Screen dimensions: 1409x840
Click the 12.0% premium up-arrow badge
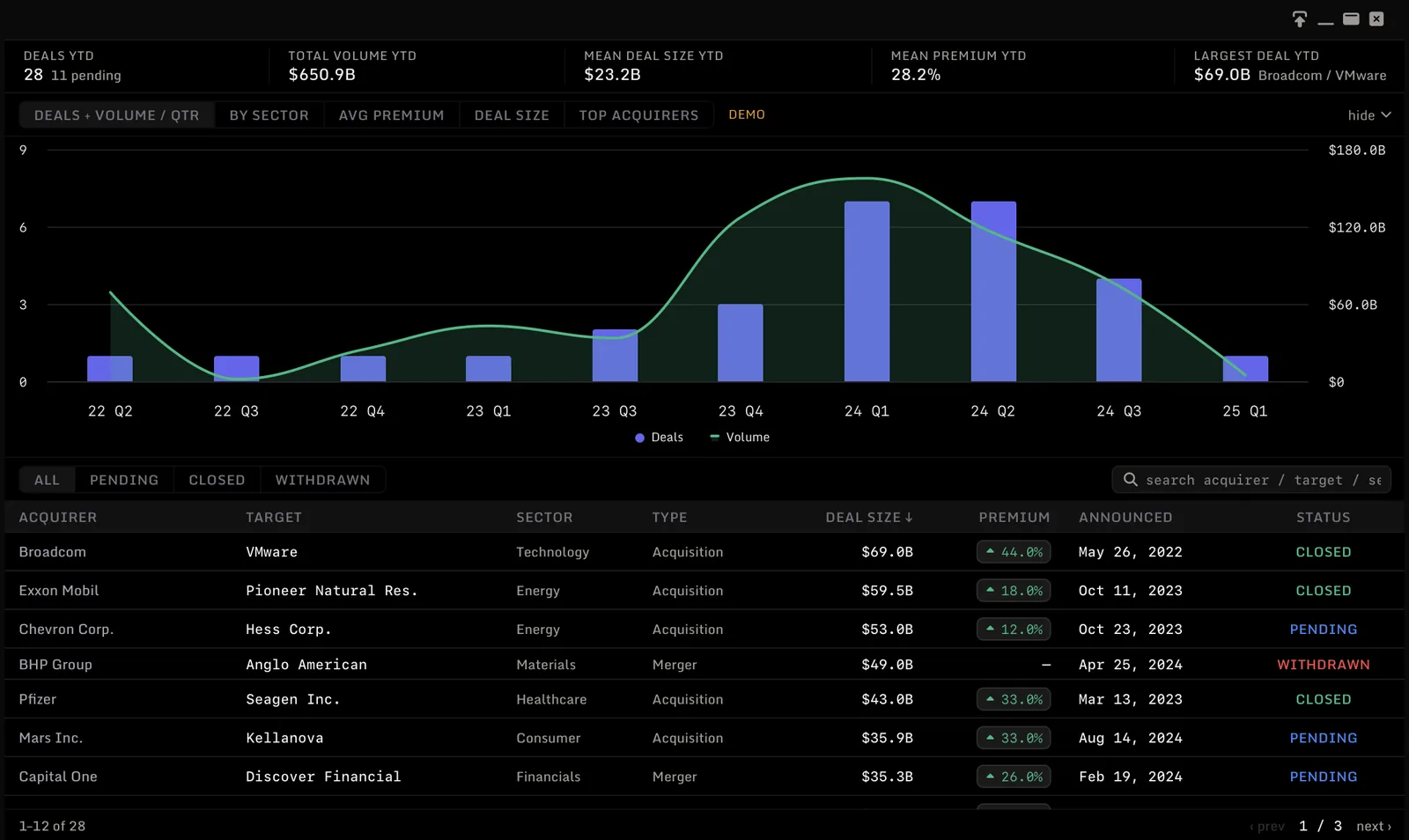(x=1014, y=630)
